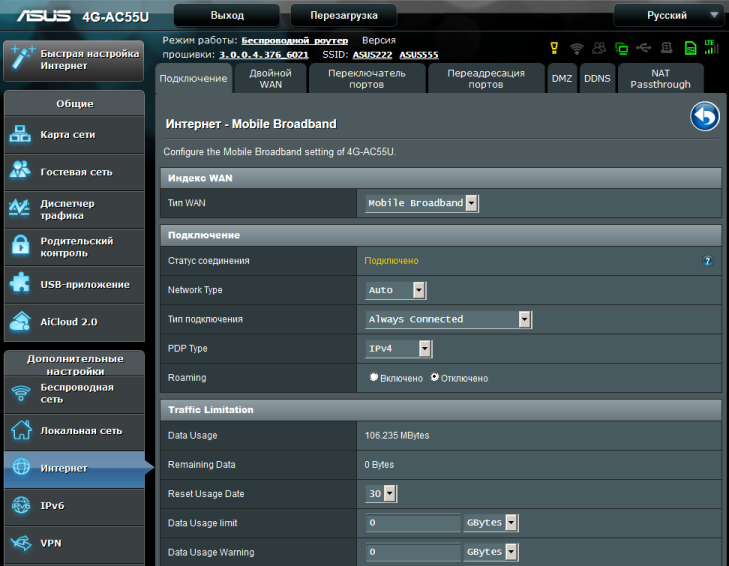Click the Интернет - Mobile Broadband page title

(x=251, y=124)
